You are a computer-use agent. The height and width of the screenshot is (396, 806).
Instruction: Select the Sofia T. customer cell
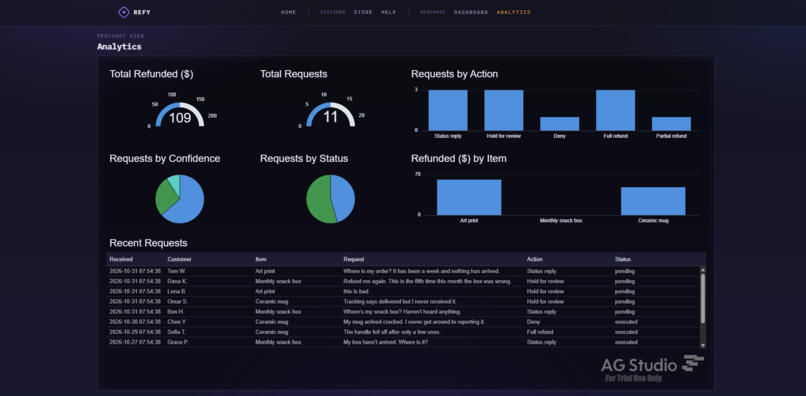tap(177, 332)
